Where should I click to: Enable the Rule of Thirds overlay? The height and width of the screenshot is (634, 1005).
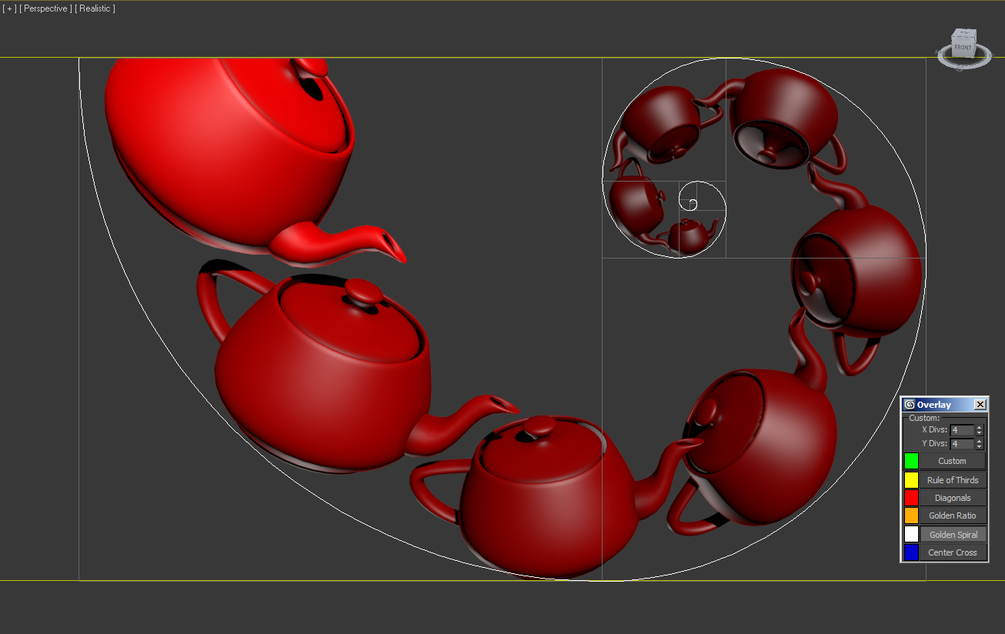(x=955, y=479)
